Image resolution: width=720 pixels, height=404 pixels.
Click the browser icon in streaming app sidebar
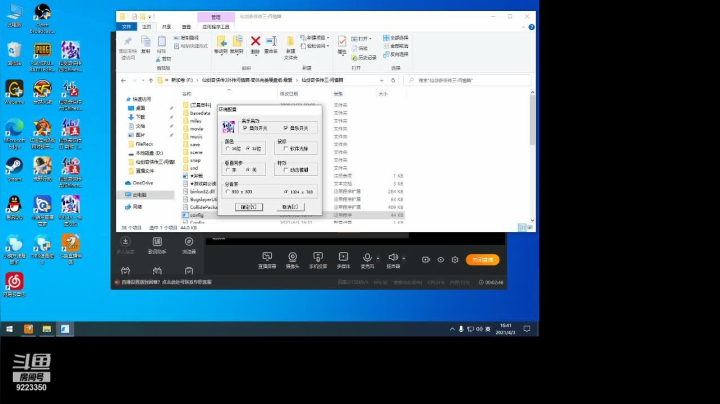pyautogui.click(x=189, y=241)
